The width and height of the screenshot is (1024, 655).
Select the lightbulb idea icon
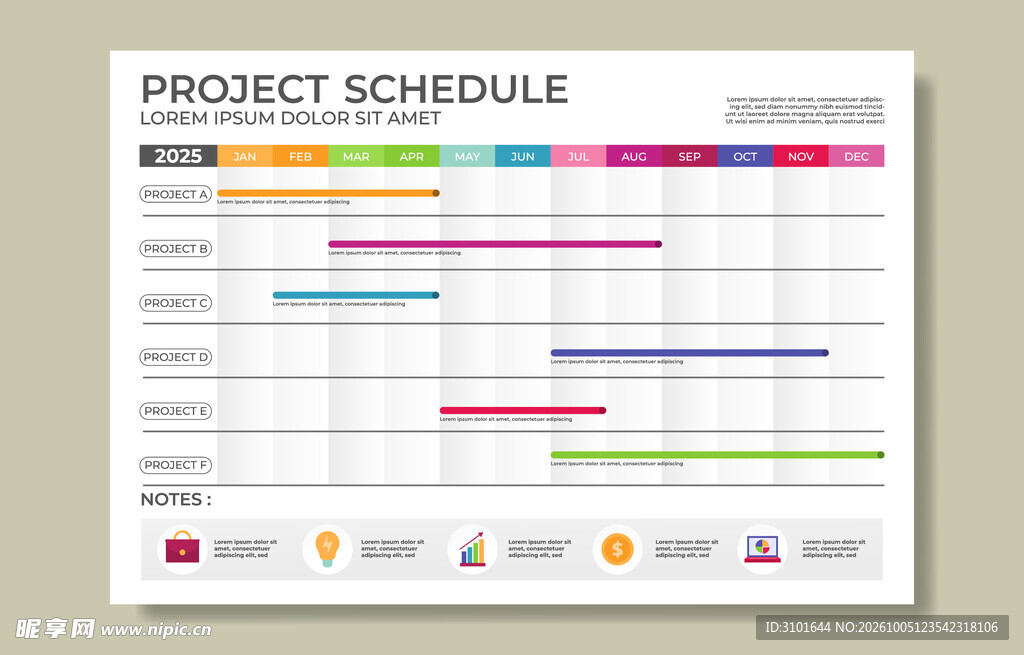click(327, 549)
